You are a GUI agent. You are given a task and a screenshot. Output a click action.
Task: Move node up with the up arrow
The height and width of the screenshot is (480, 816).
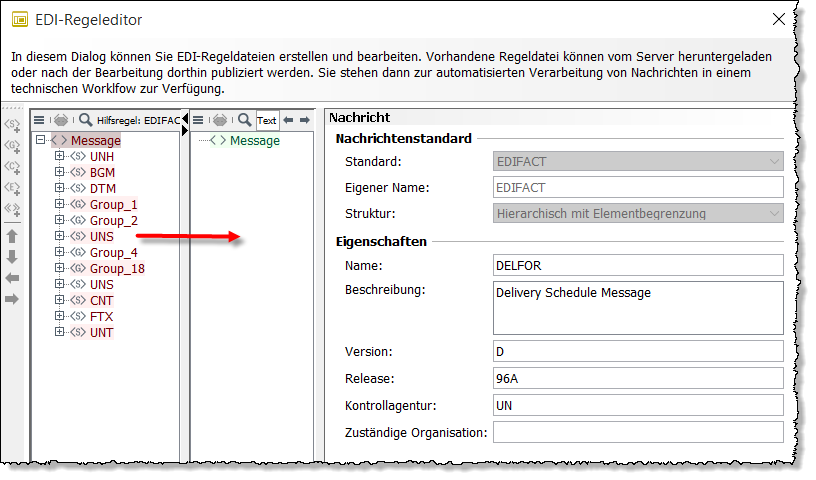[x=12, y=236]
